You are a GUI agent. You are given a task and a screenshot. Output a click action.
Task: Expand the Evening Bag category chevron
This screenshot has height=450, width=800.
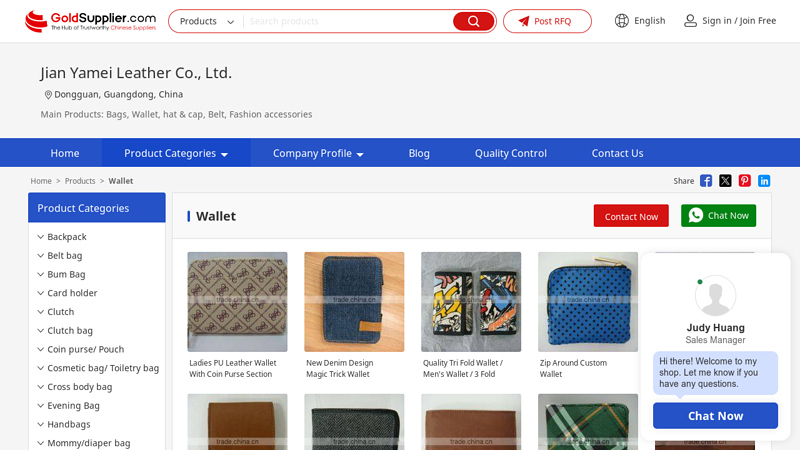tap(41, 406)
